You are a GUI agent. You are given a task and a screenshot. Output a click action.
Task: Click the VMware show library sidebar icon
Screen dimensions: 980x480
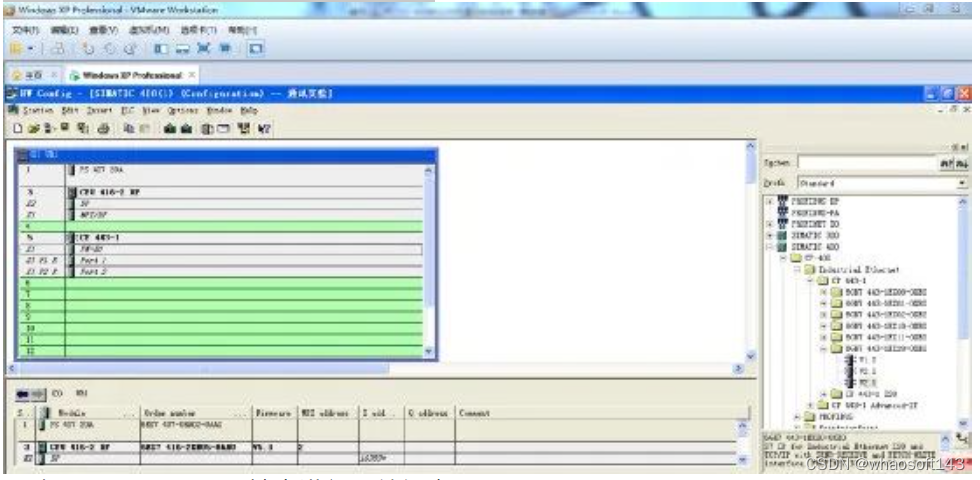click(161, 49)
